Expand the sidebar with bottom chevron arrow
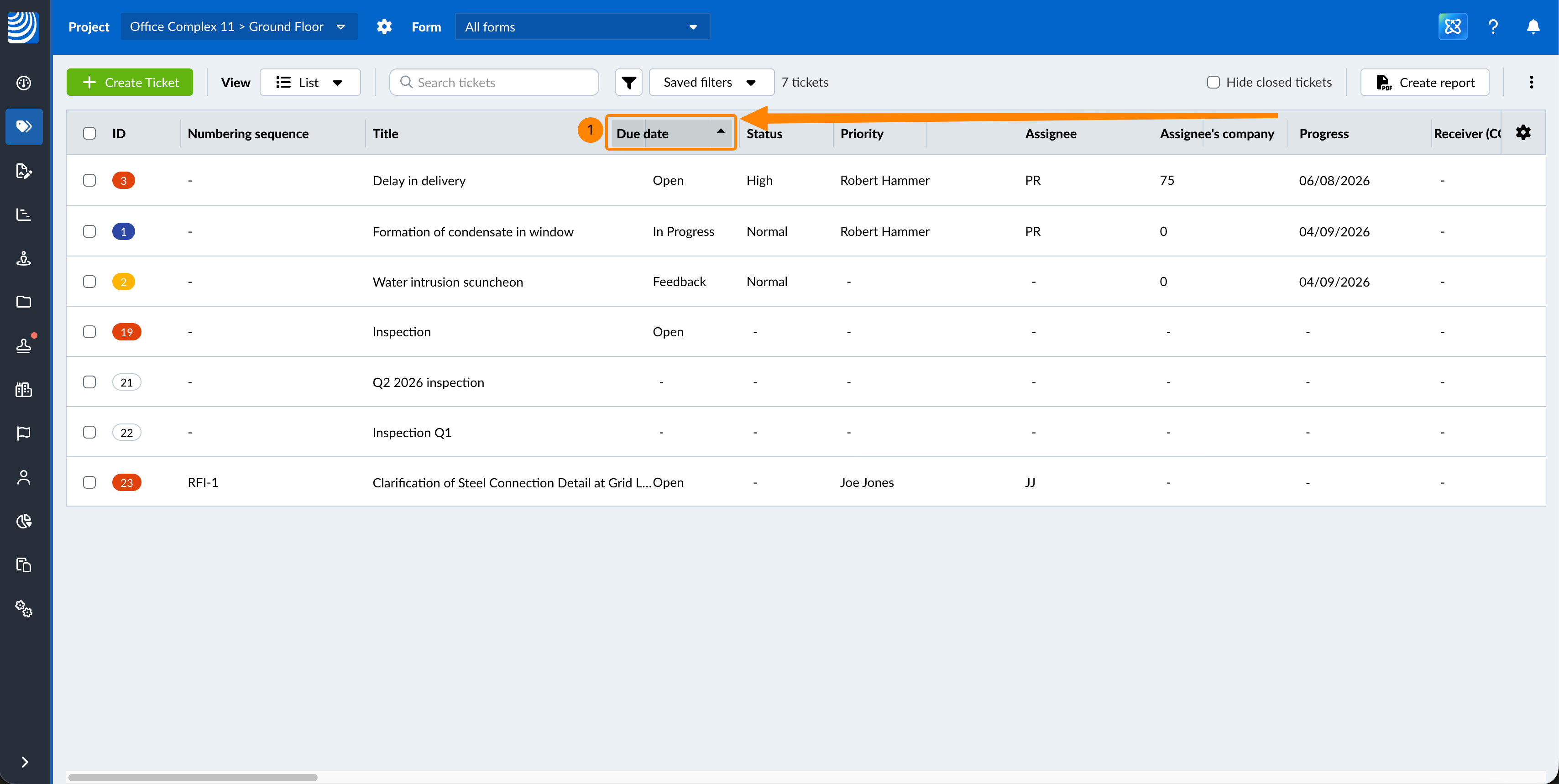Image resolution: width=1559 pixels, height=784 pixels. coord(24,762)
